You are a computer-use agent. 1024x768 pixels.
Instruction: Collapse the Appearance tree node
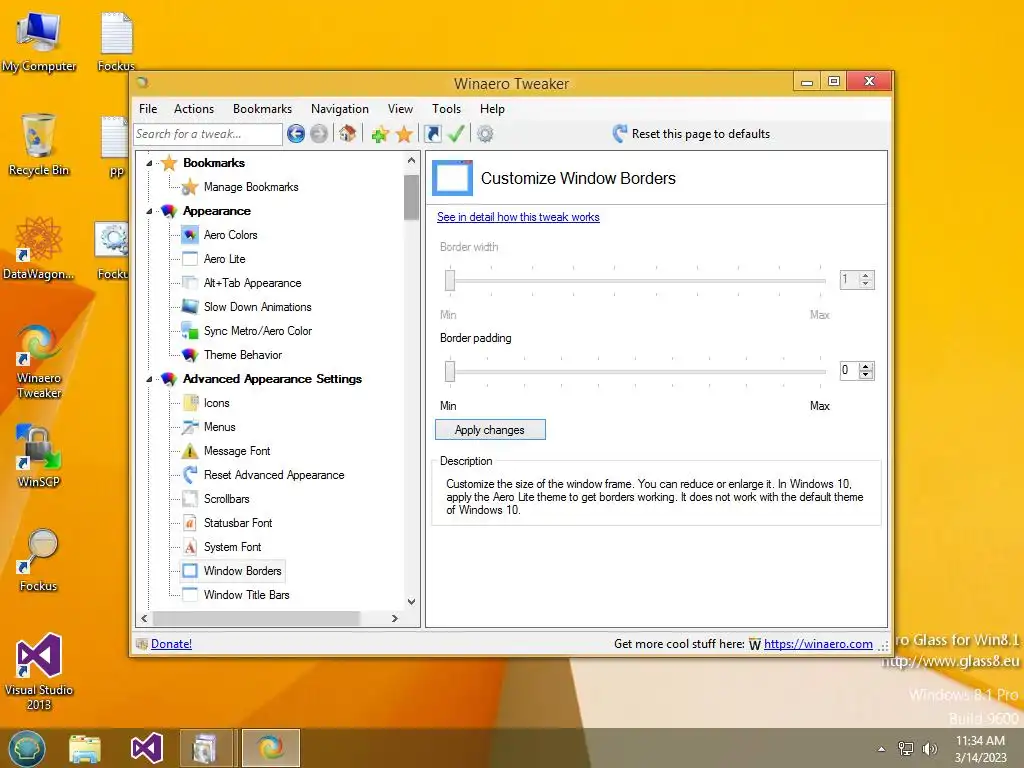coord(150,212)
